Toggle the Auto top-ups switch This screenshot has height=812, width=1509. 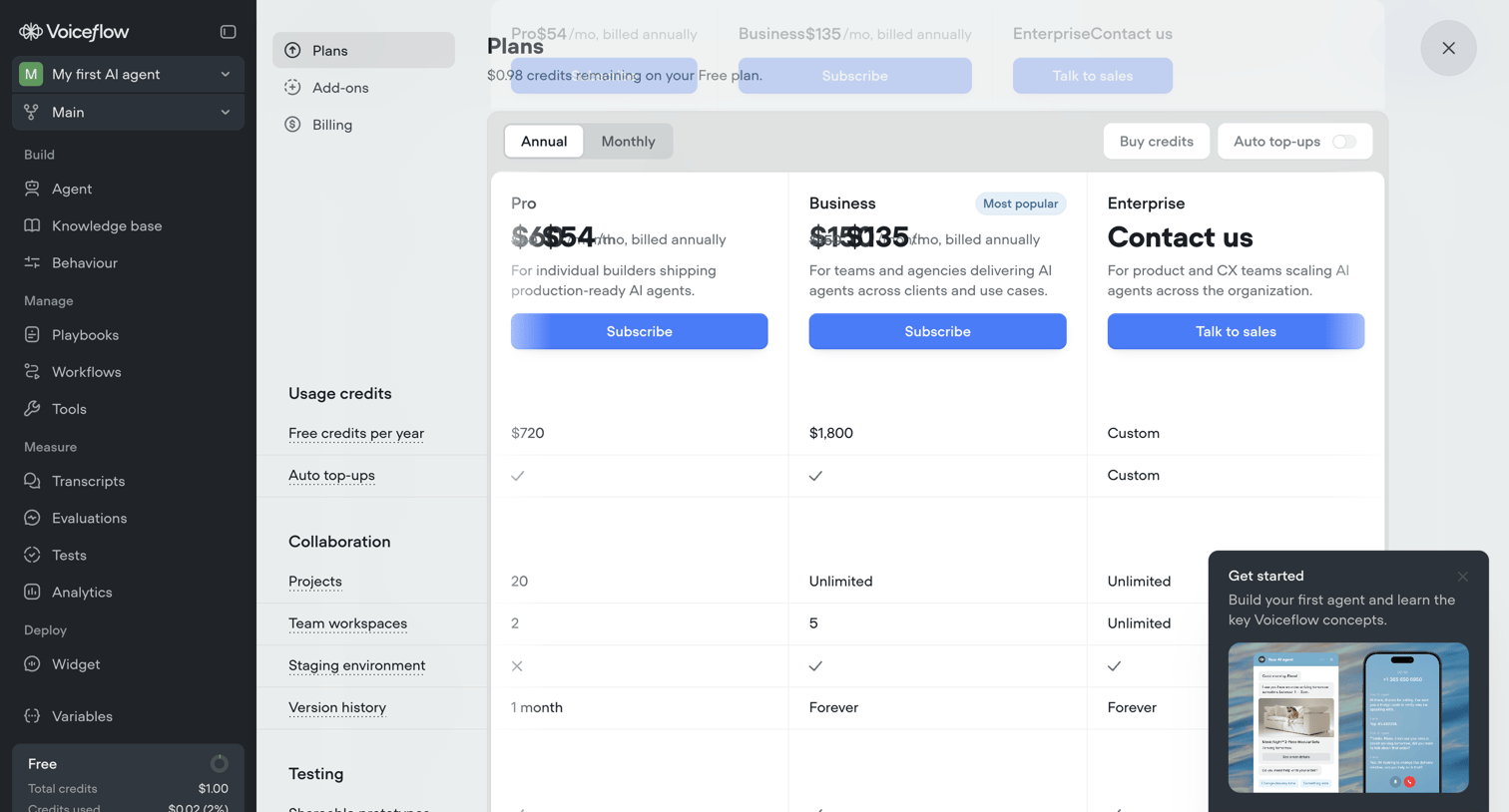1344,142
